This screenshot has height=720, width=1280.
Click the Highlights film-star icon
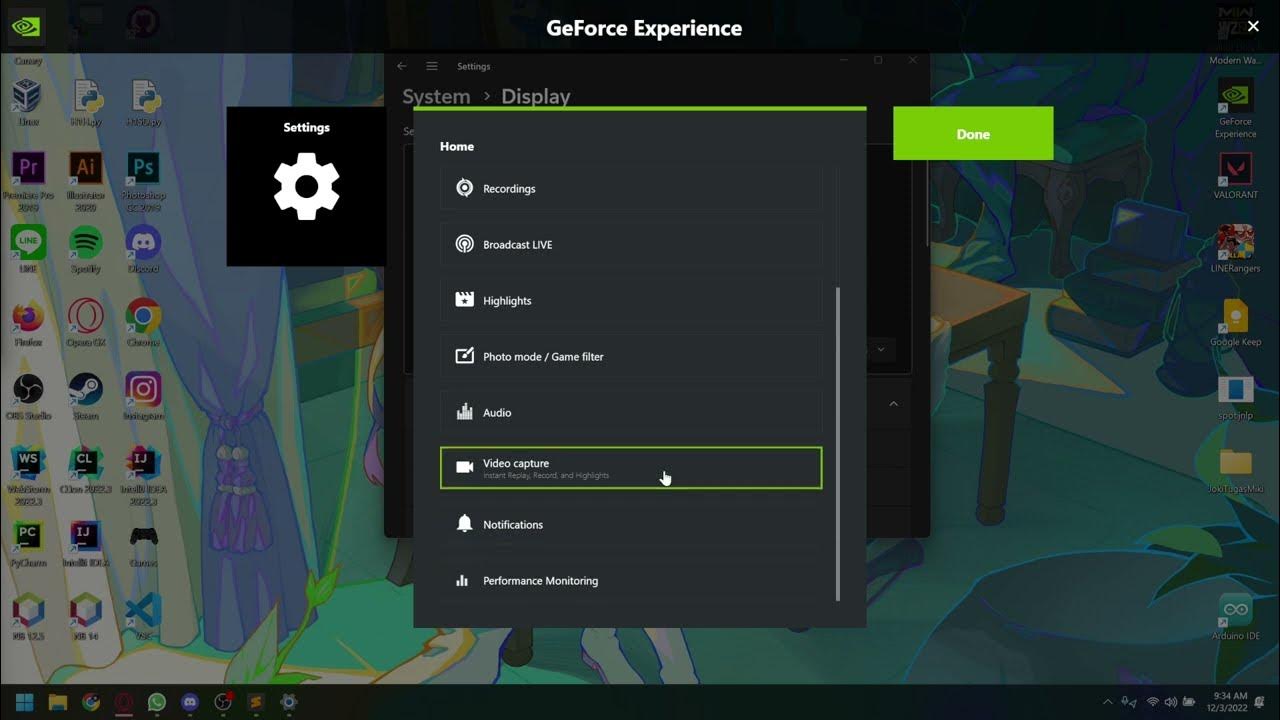(x=464, y=300)
